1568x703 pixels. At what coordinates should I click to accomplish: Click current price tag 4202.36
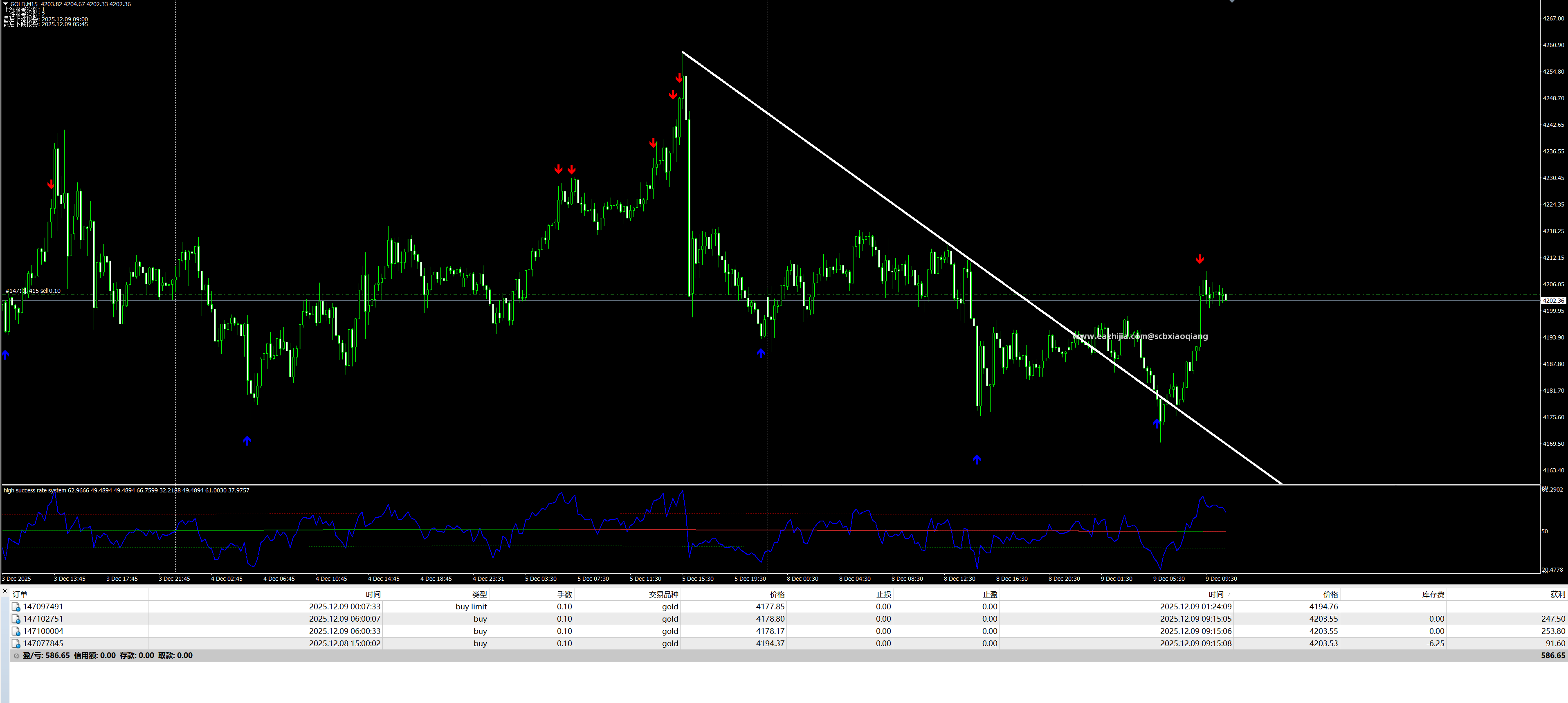tap(1553, 300)
